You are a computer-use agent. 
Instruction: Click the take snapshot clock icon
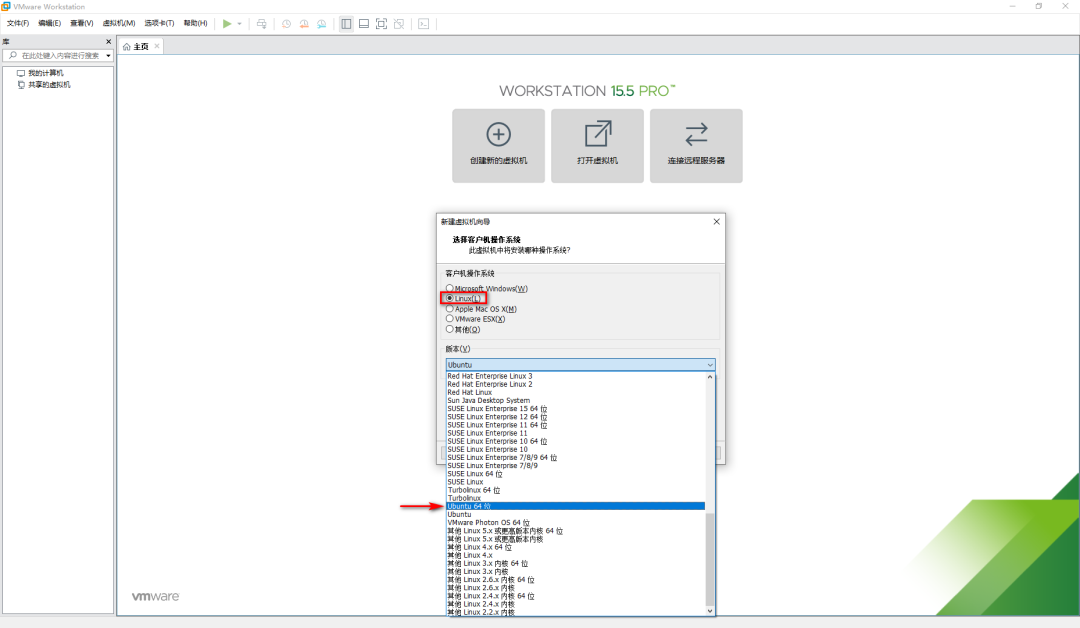click(287, 23)
